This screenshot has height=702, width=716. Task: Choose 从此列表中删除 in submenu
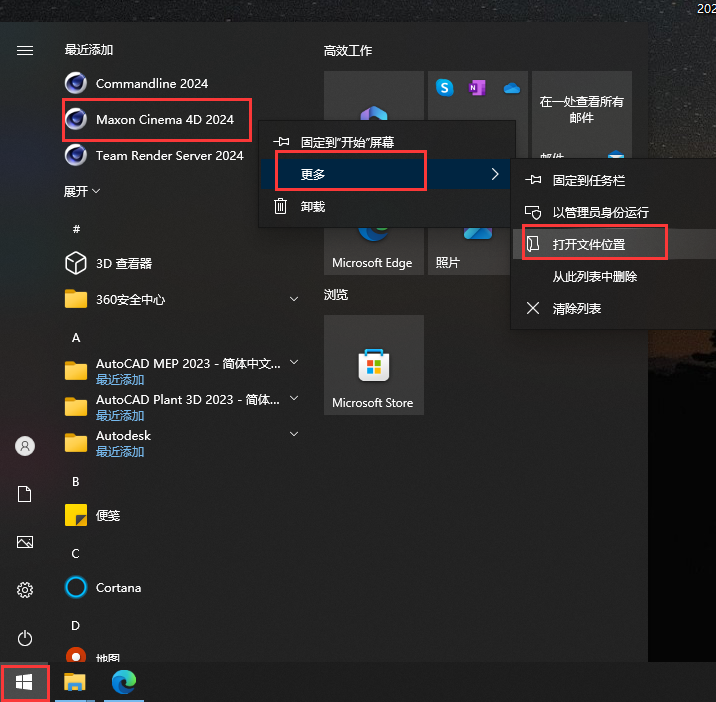614,276
